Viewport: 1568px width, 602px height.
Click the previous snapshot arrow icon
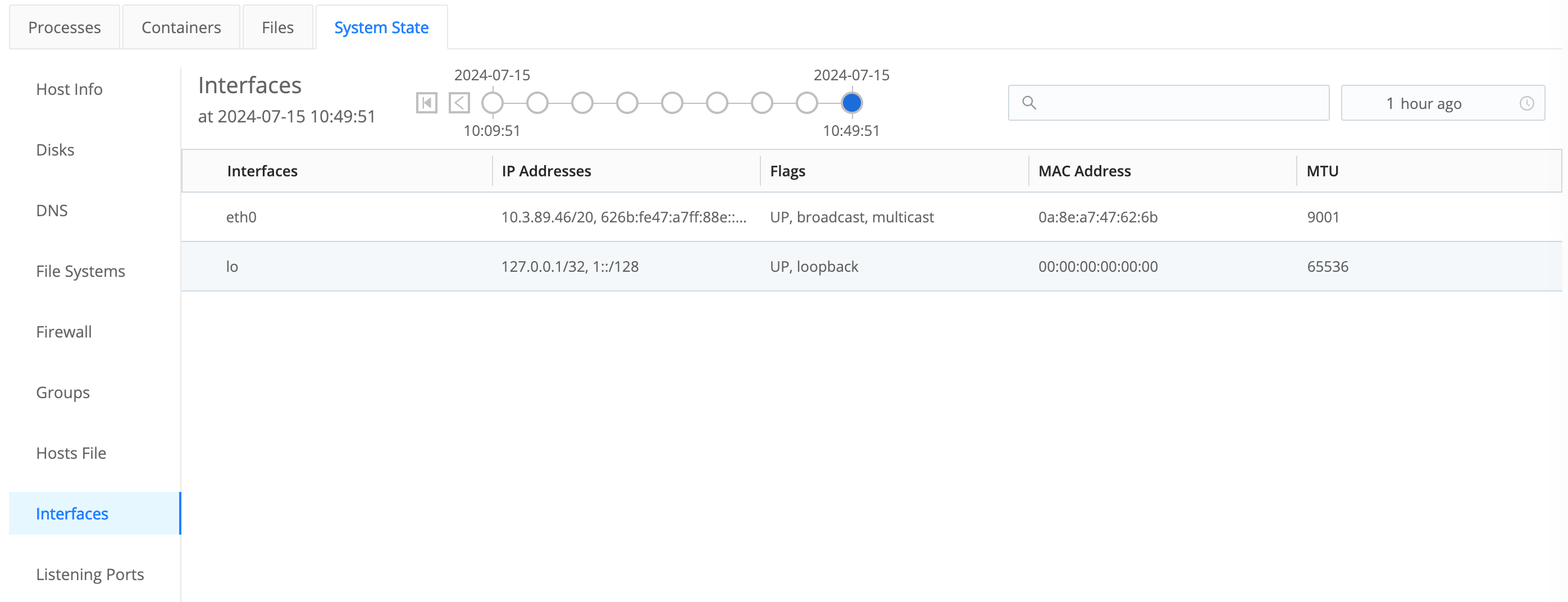459,102
